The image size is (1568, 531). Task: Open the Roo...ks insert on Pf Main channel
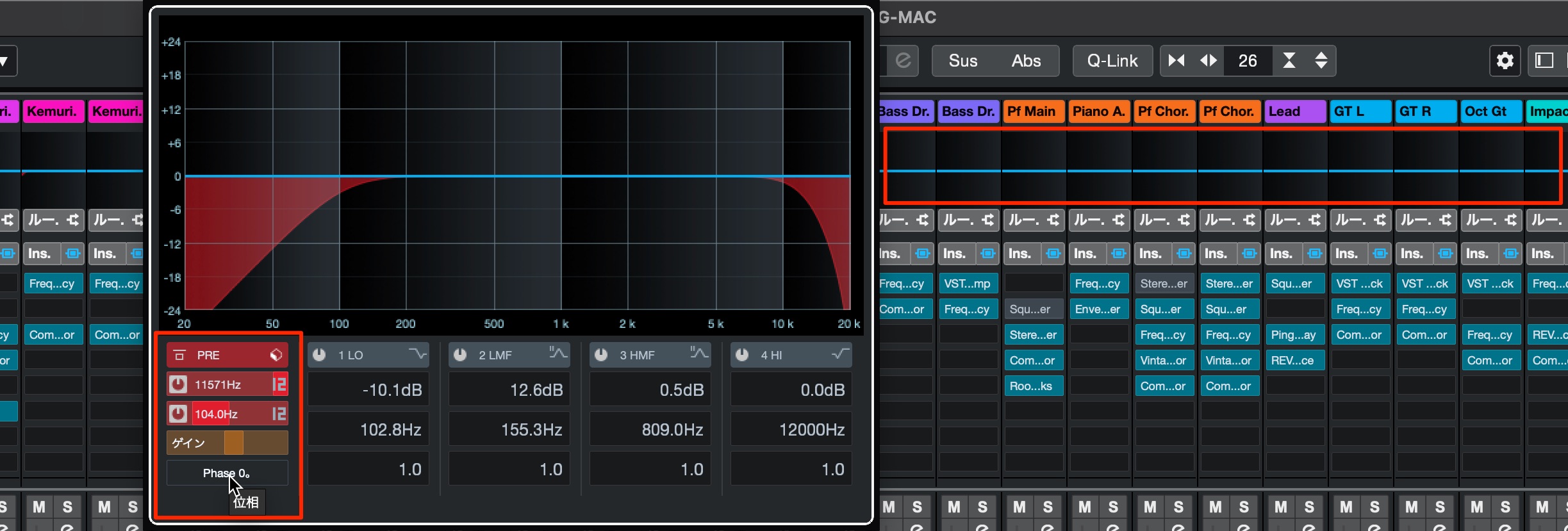pyautogui.click(x=1034, y=386)
